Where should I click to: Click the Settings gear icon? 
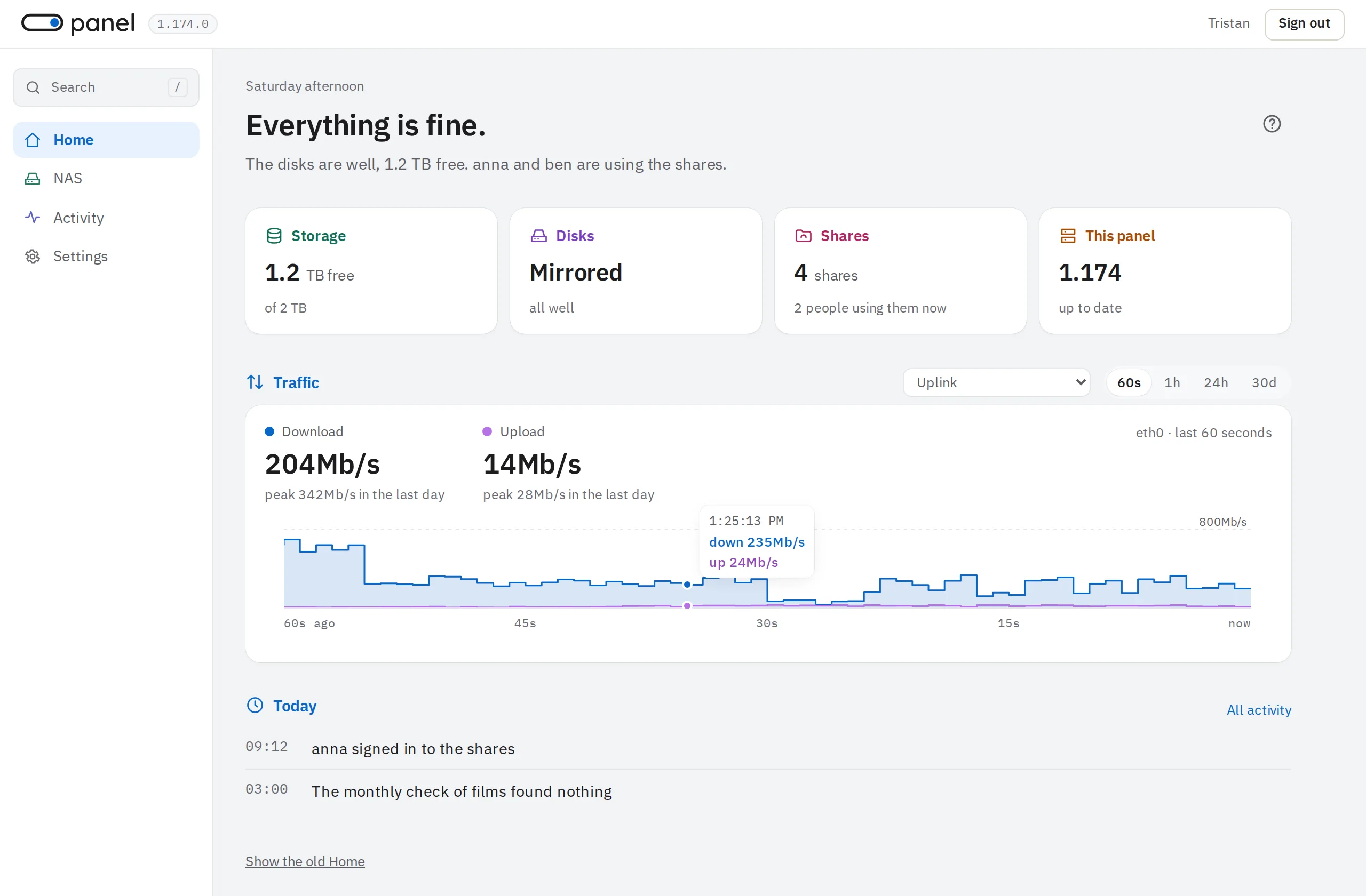pyautogui.click(x=33, y=257)
